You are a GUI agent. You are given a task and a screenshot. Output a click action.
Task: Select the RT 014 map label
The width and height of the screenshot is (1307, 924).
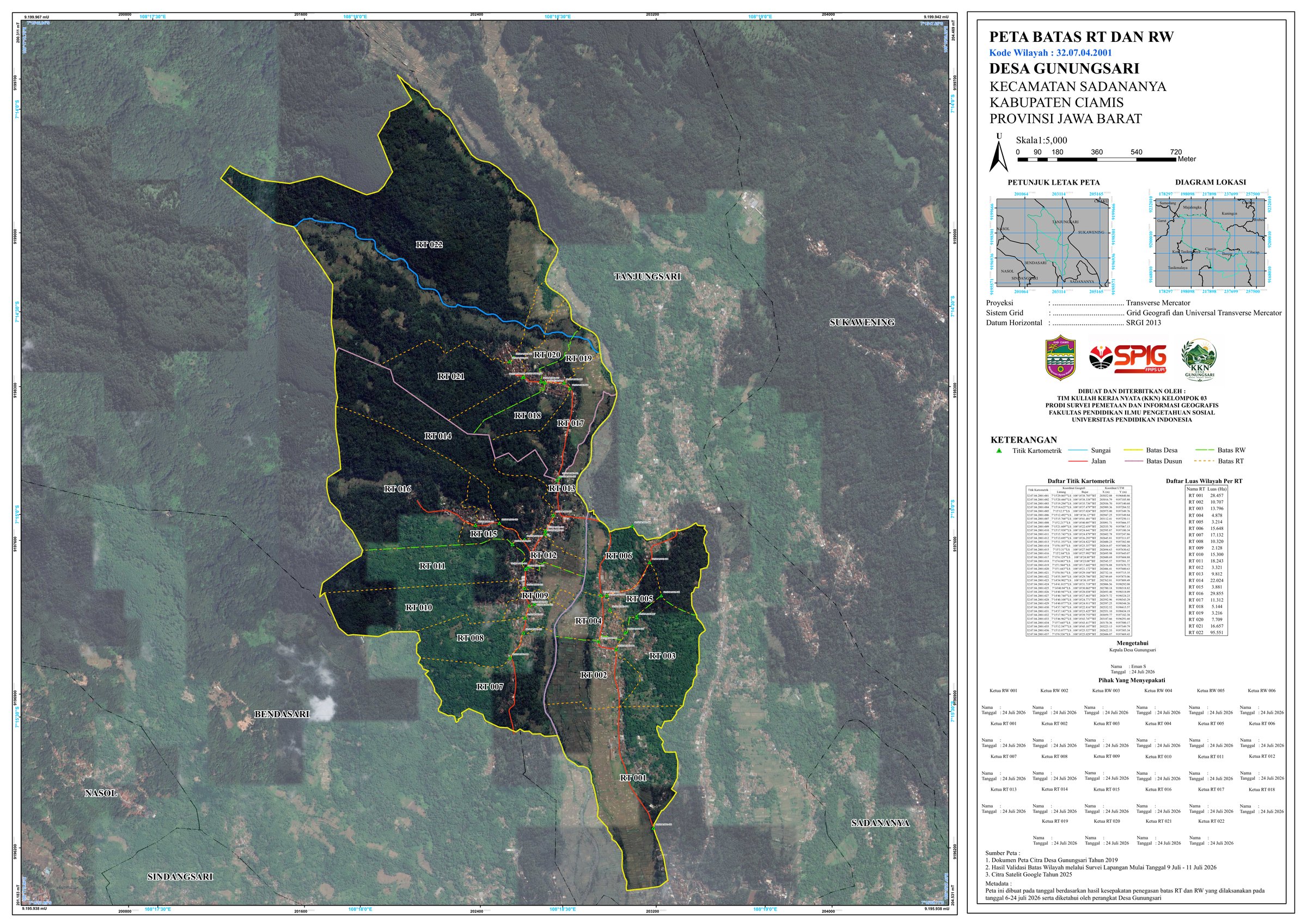[438, 436]
